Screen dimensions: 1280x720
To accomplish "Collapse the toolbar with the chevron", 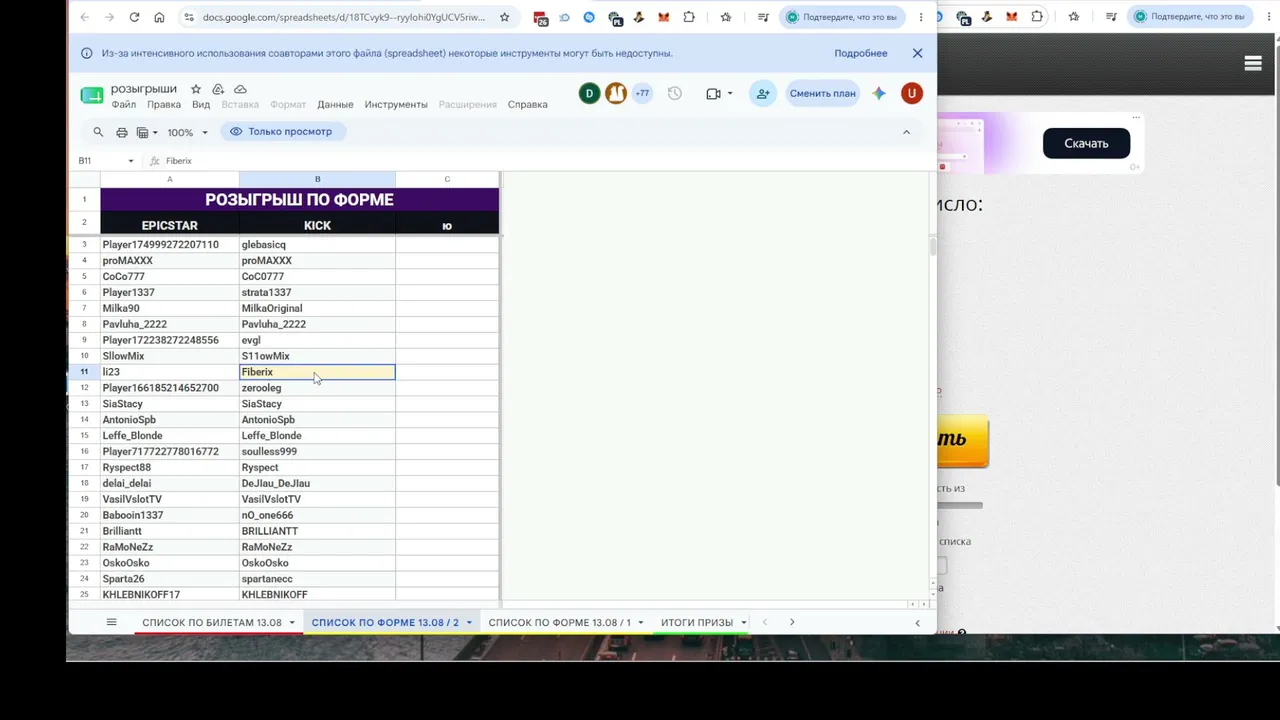I will point(907,132).
